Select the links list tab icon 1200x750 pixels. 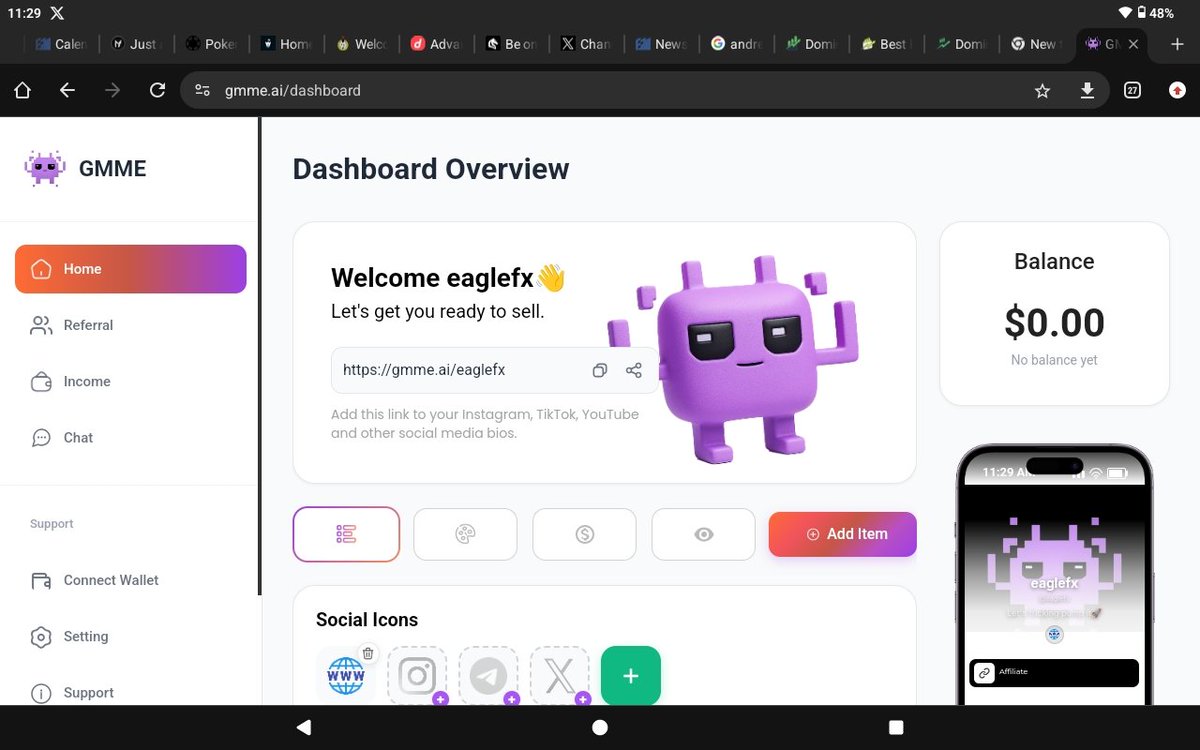coord(346,534)
